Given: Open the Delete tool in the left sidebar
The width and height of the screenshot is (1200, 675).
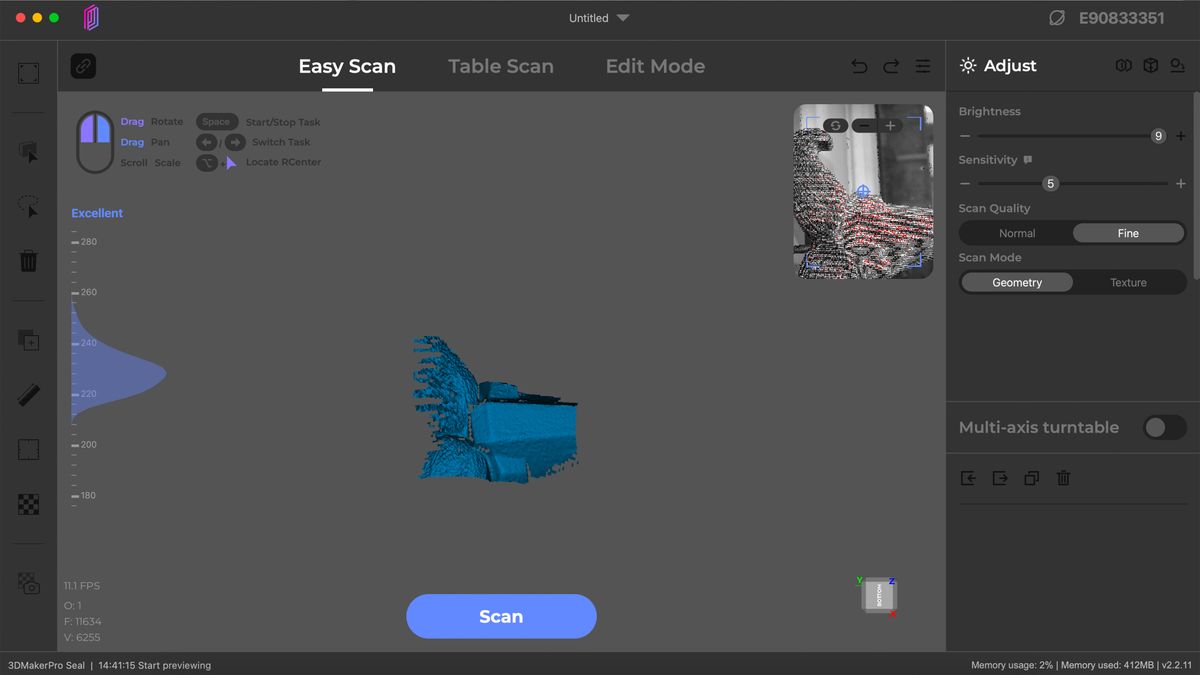Looking at the screenshot, I should [28, 262].
